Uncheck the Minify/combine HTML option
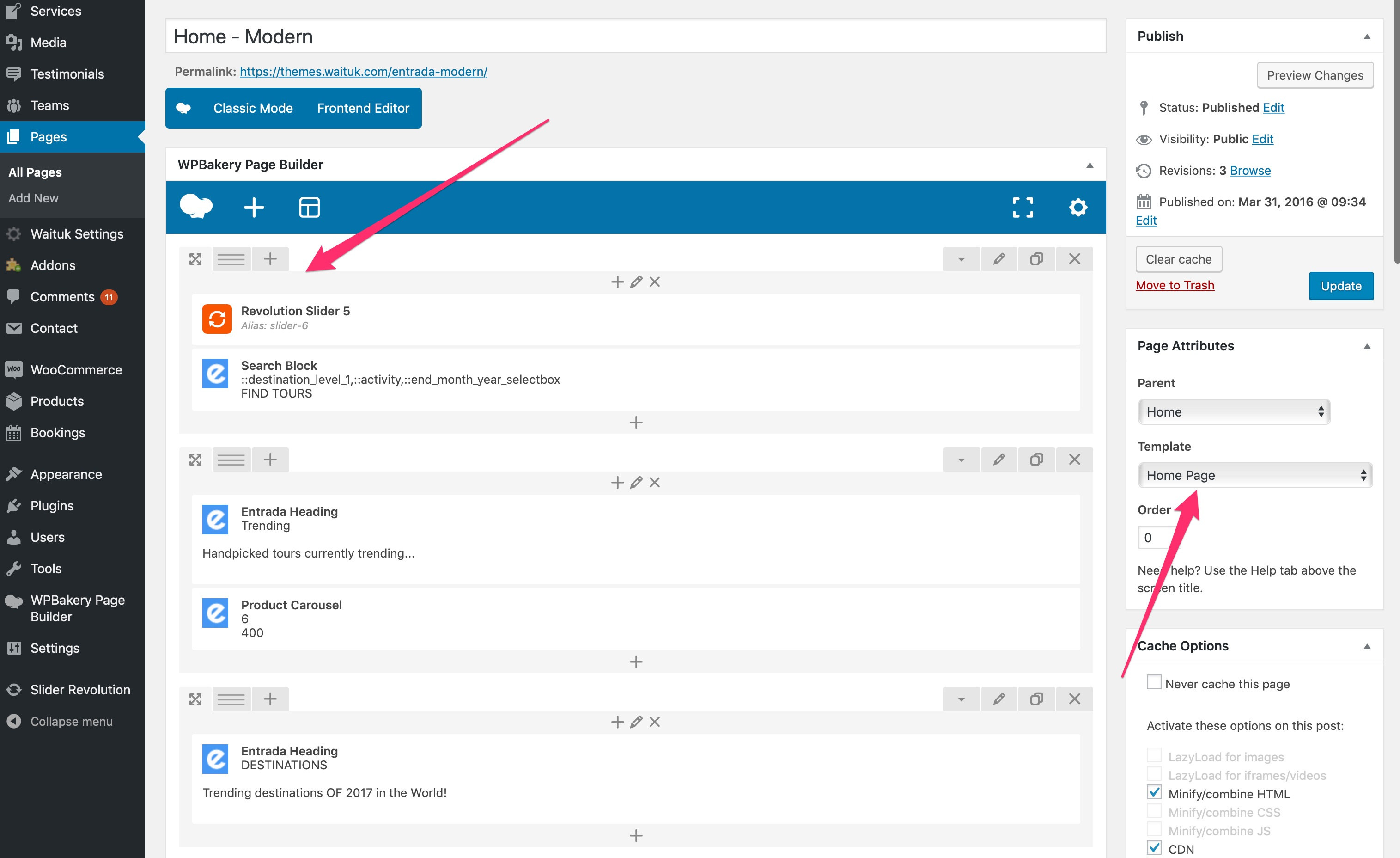This screenshot has width=1400, height=858. (x=1153, y=792)
